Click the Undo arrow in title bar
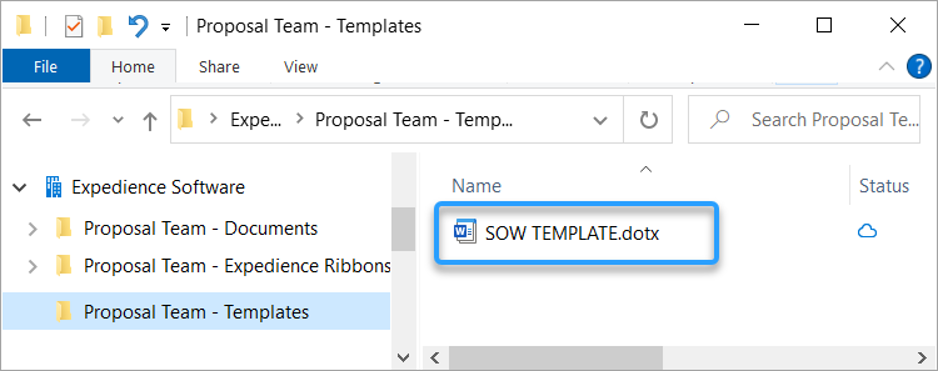The image size is (939, 372). [x=138, y=26]
